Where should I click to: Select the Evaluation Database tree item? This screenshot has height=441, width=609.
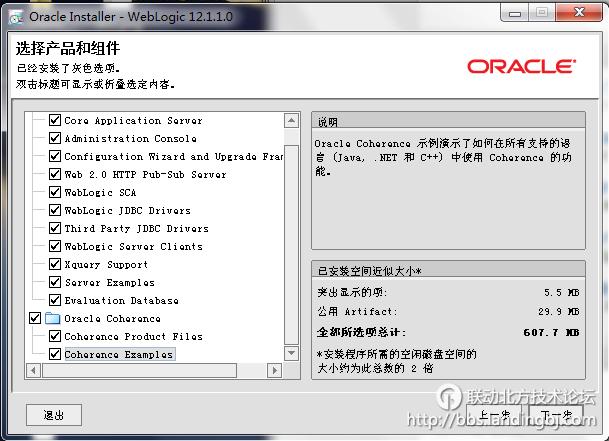point(122,300)
